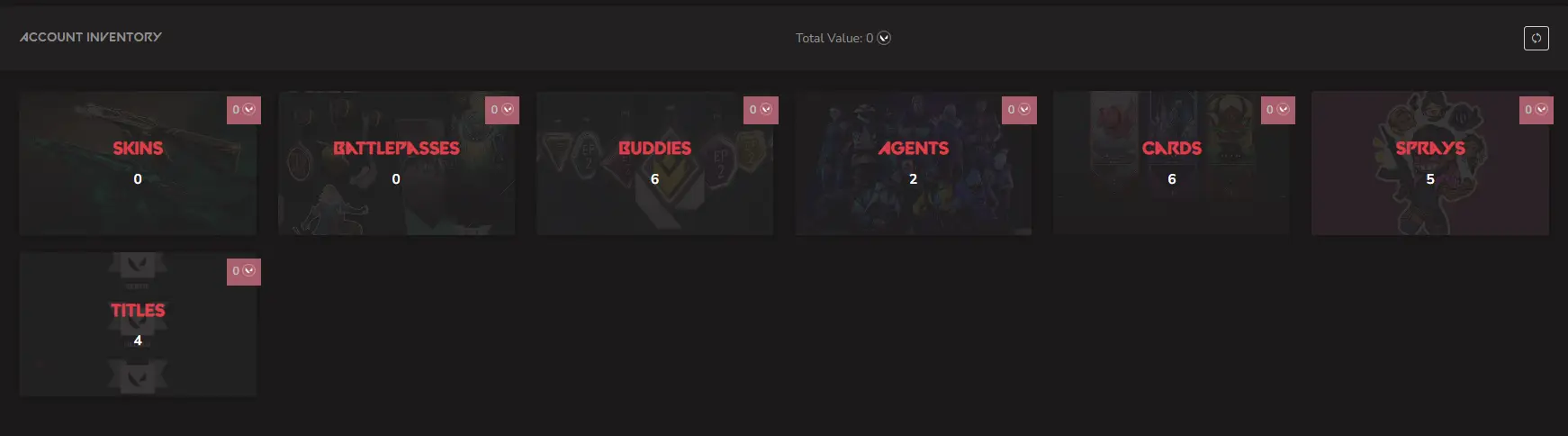Select the Titles count of 4
The image size is (1568, 436).
[x=138, y=341]
